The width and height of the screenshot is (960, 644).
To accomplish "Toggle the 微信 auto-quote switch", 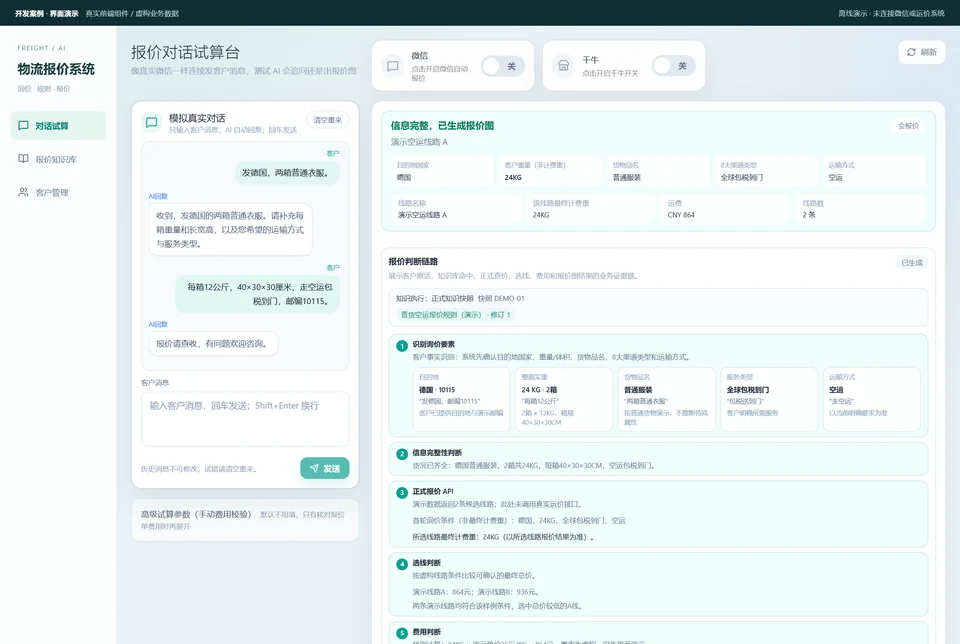I will tap(503, 66).
